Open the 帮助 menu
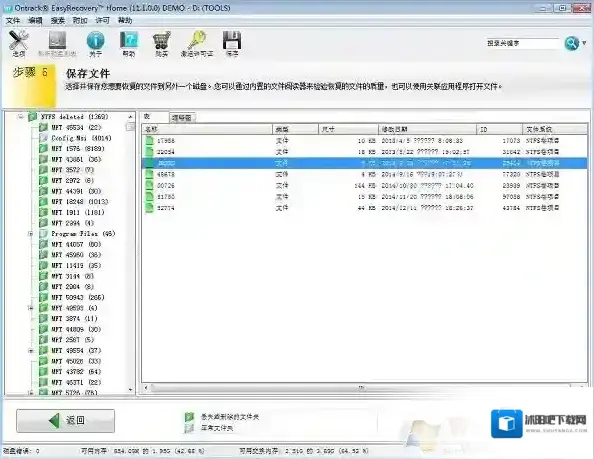 click(x=125, y=20)
